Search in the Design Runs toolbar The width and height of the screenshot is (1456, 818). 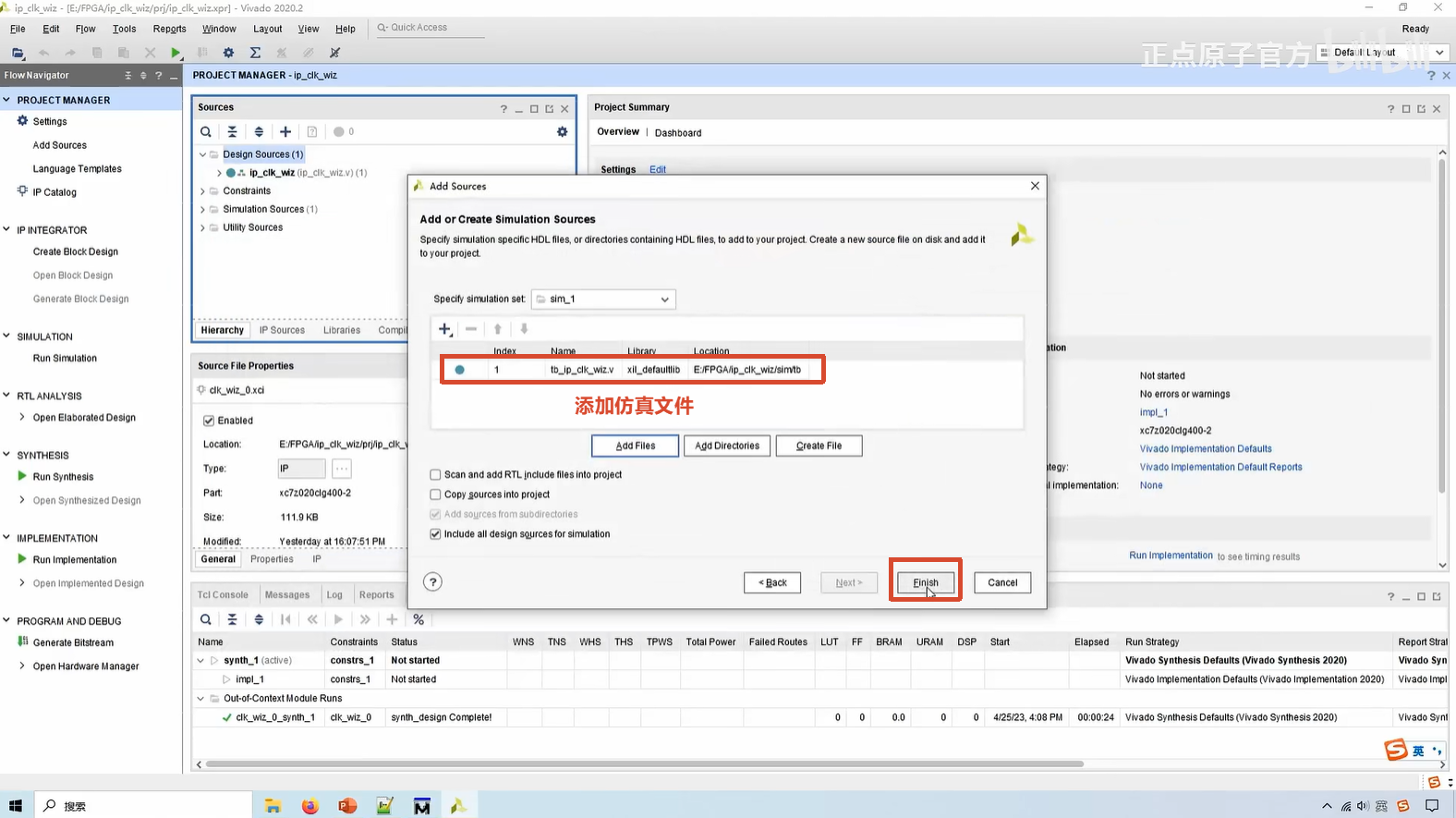[206, 619]
